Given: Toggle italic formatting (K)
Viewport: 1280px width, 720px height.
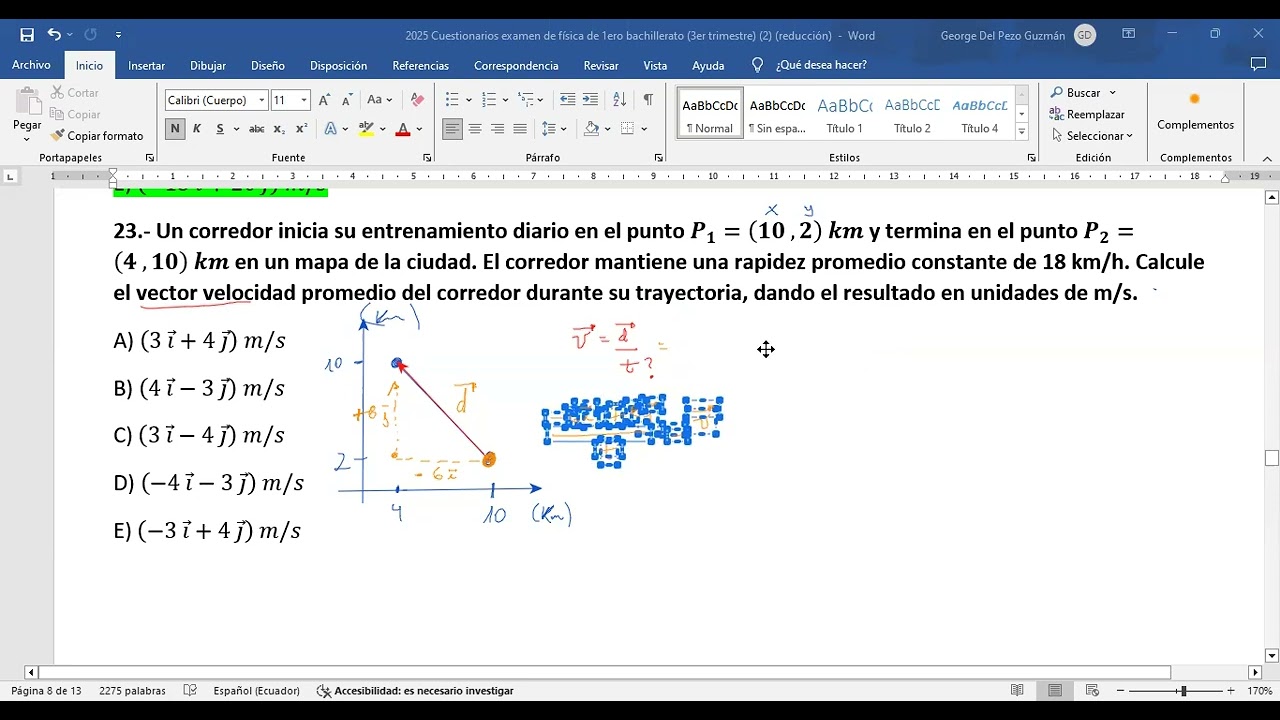Looking at the screenshot, I should click(197, 129).
